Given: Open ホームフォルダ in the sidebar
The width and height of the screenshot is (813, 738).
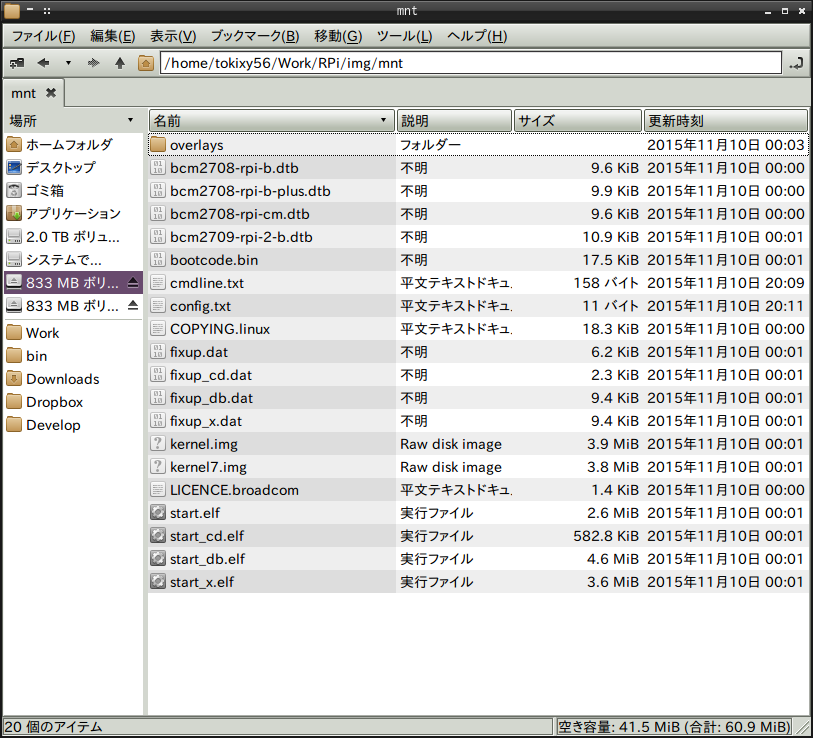Looking at the screenshot, I should click(73, 145).
